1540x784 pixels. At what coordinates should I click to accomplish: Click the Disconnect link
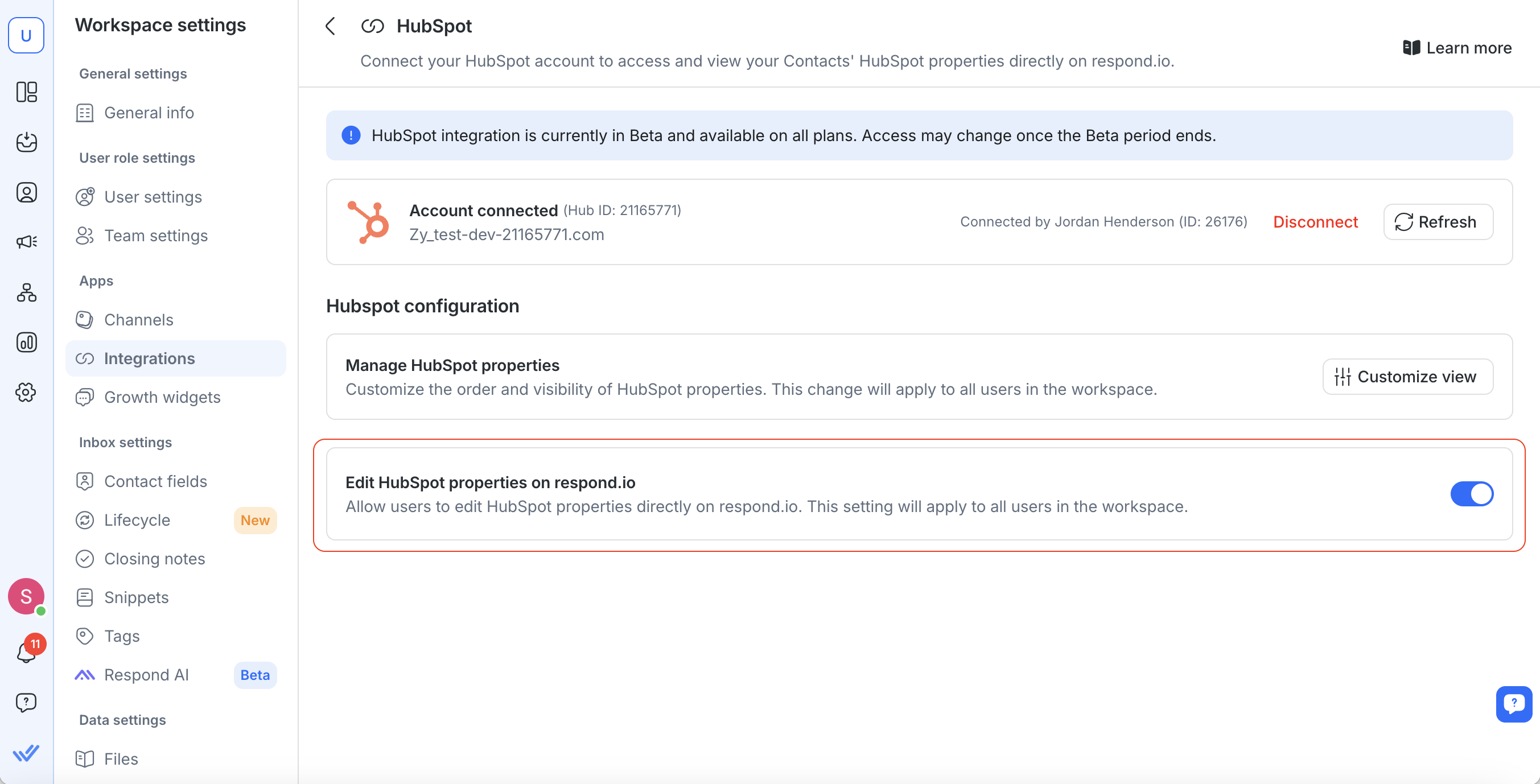coord(1315,222)
